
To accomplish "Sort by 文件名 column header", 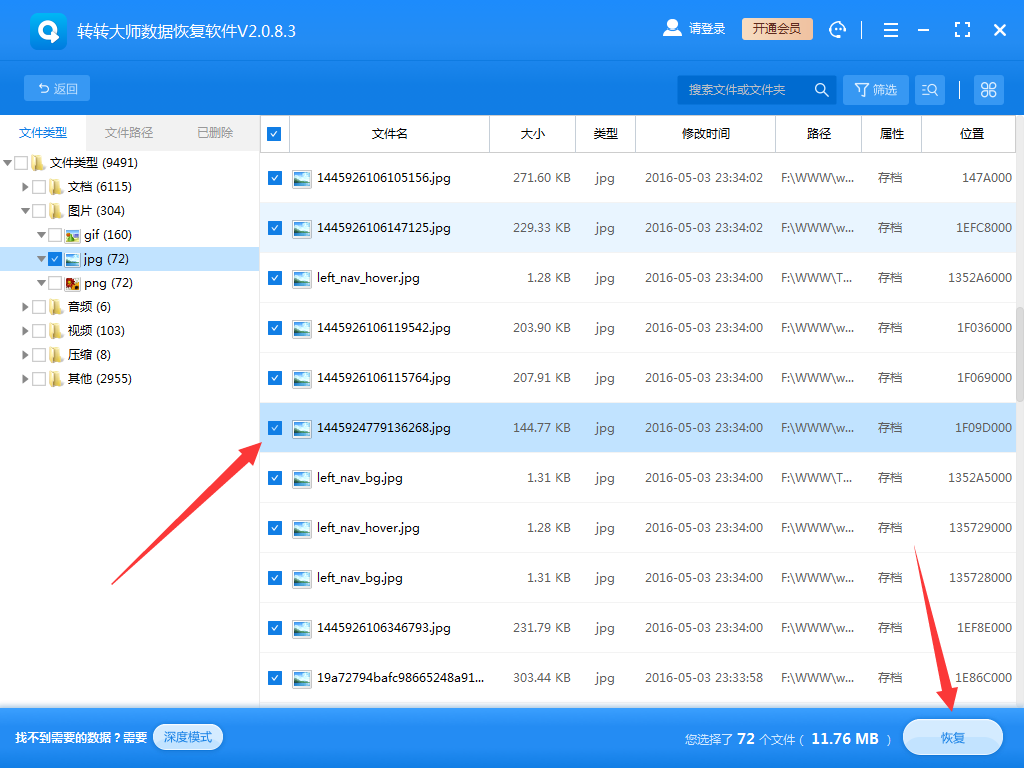I will 390,134.
